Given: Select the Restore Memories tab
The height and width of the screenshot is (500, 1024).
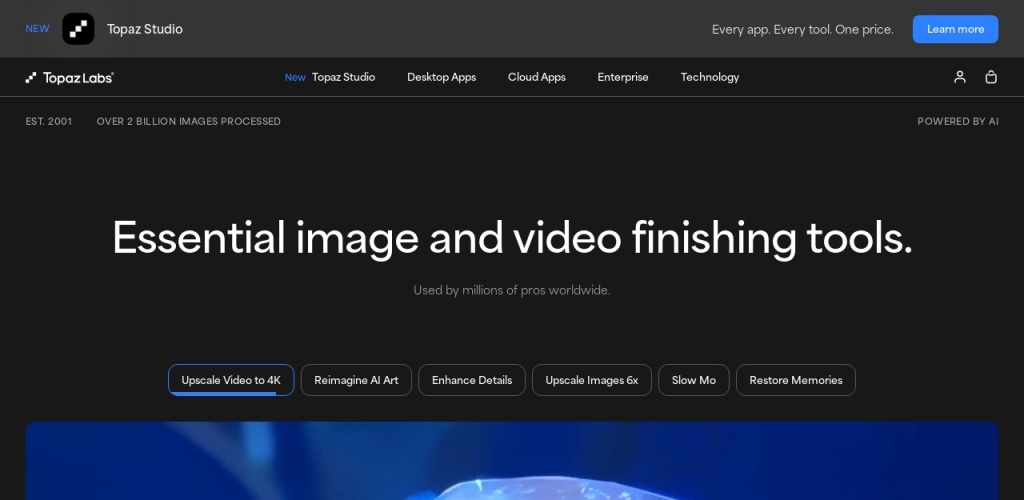Looking at the screenshot, I should (x=795, y=380).
